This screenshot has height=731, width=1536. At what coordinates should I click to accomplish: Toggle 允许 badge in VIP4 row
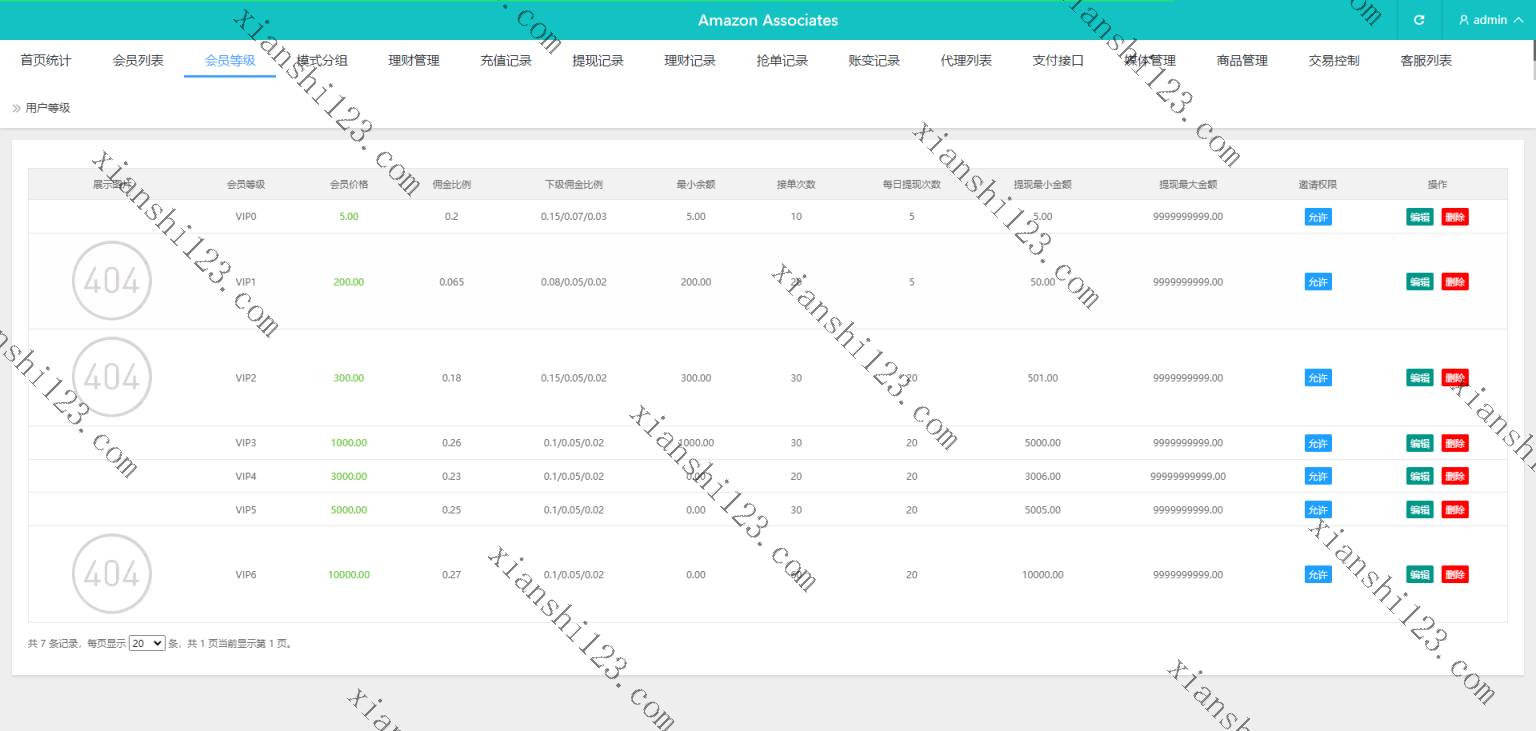1318,476
